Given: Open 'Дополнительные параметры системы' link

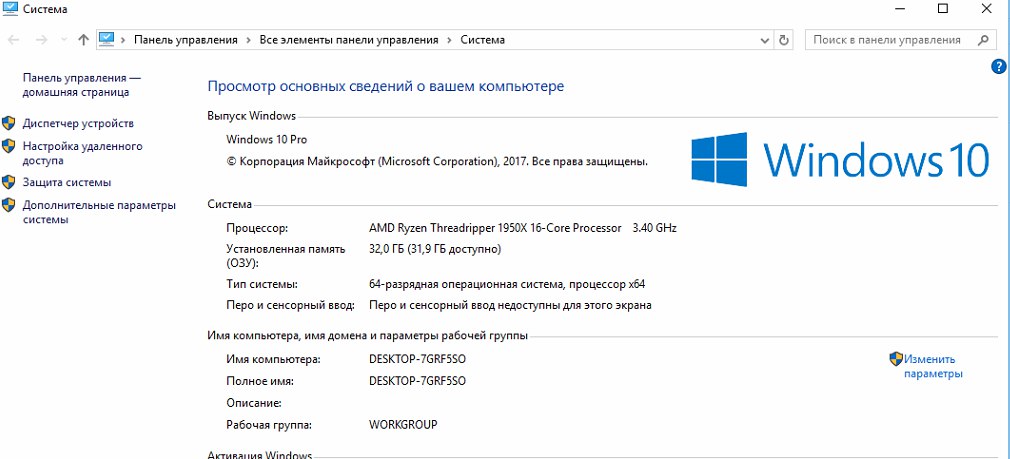Looking at the screenshot, I should 99,212.
